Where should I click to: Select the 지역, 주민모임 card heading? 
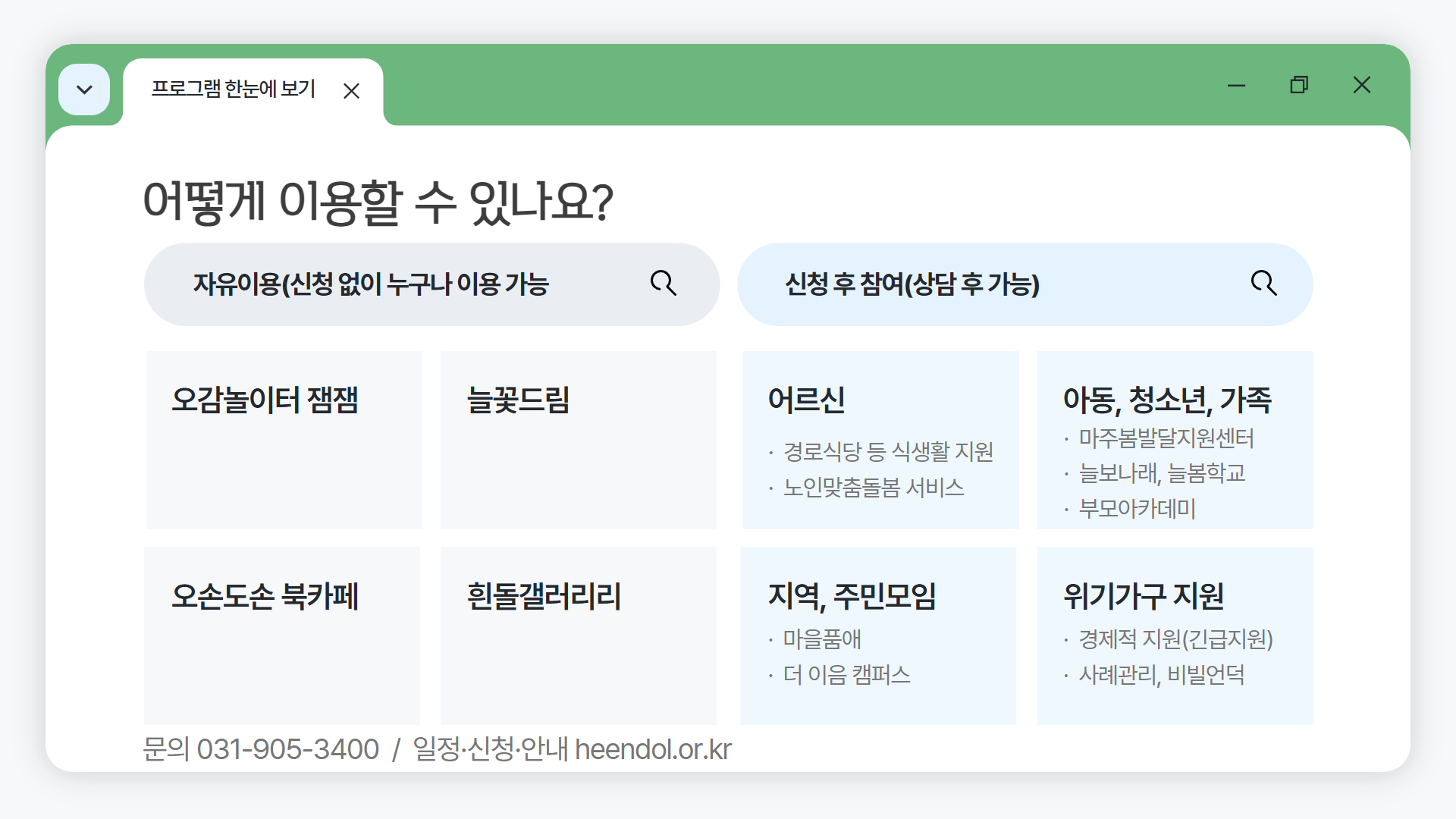(852, 596)
